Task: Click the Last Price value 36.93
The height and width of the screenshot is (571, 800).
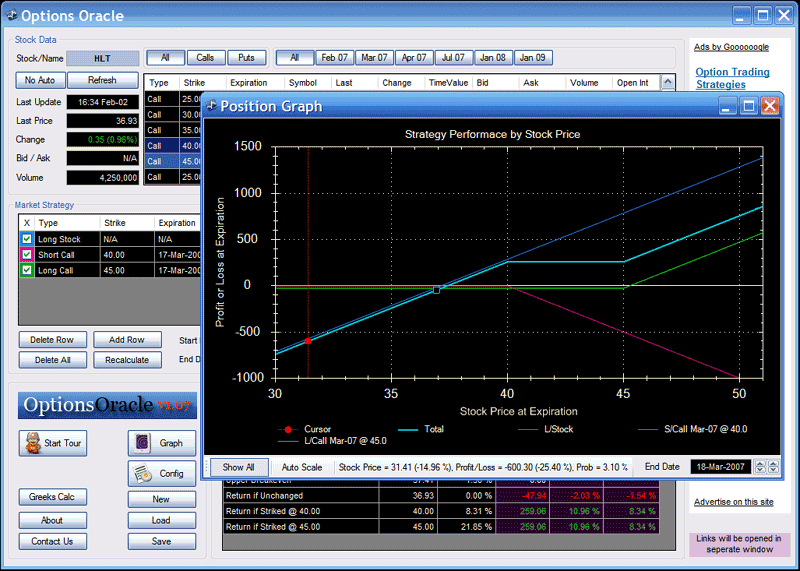Action: (x=103, y=121)
